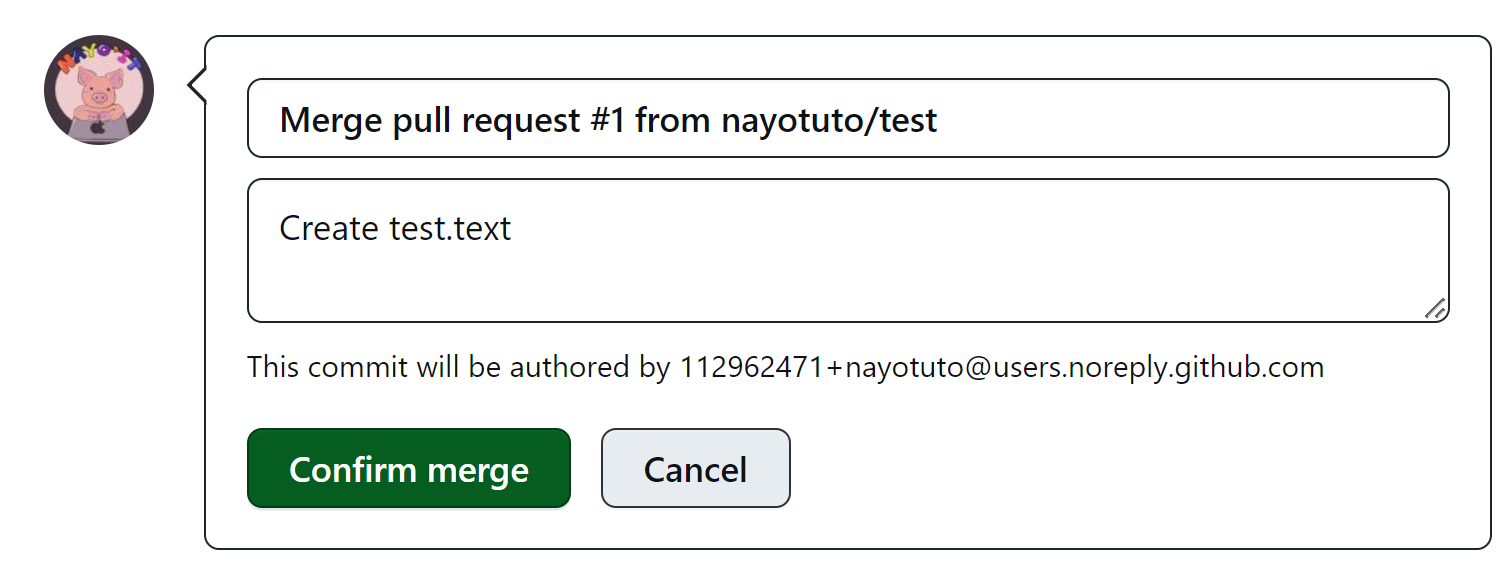Place cursor on "test.text" in description

tap(449, 229)
